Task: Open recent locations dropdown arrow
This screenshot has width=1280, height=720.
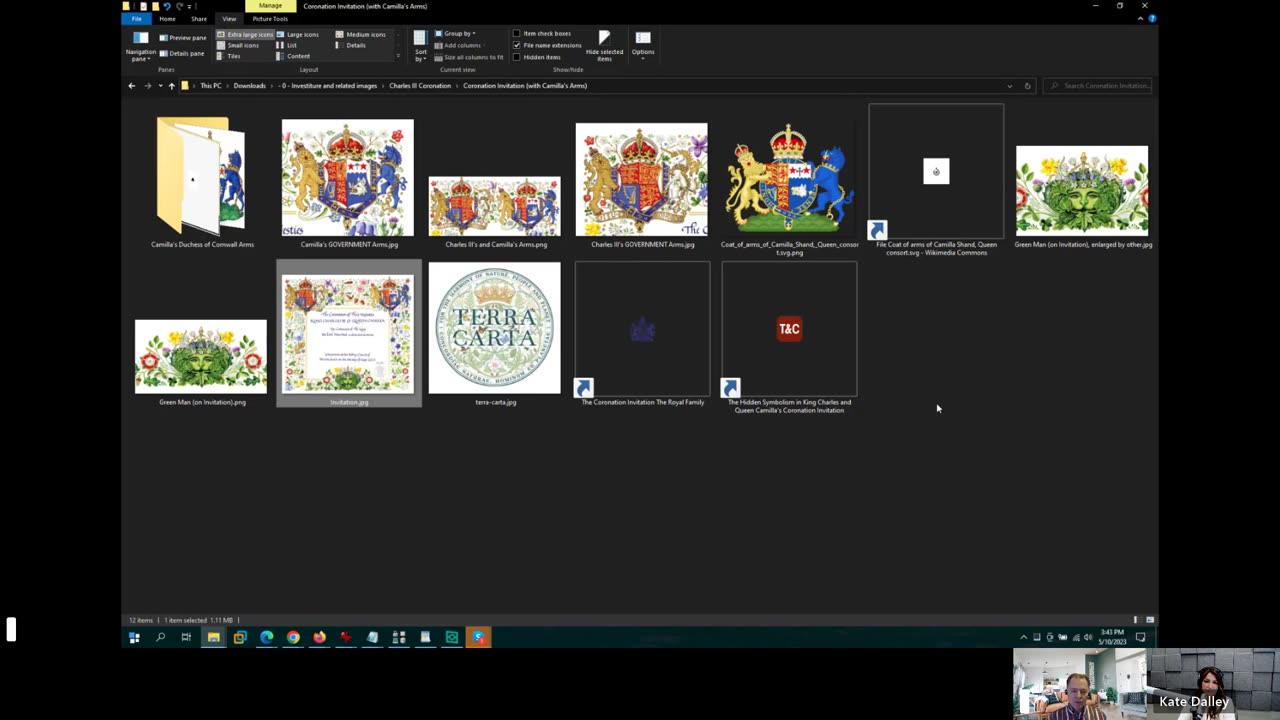Action: point(160,86)
